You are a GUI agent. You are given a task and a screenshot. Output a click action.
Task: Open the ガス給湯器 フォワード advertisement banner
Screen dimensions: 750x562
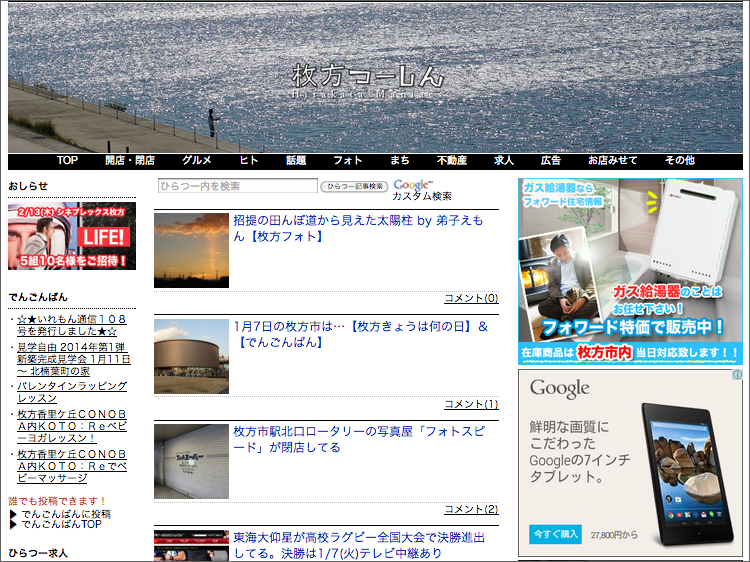pyautogui.click(x=630, y=272)
